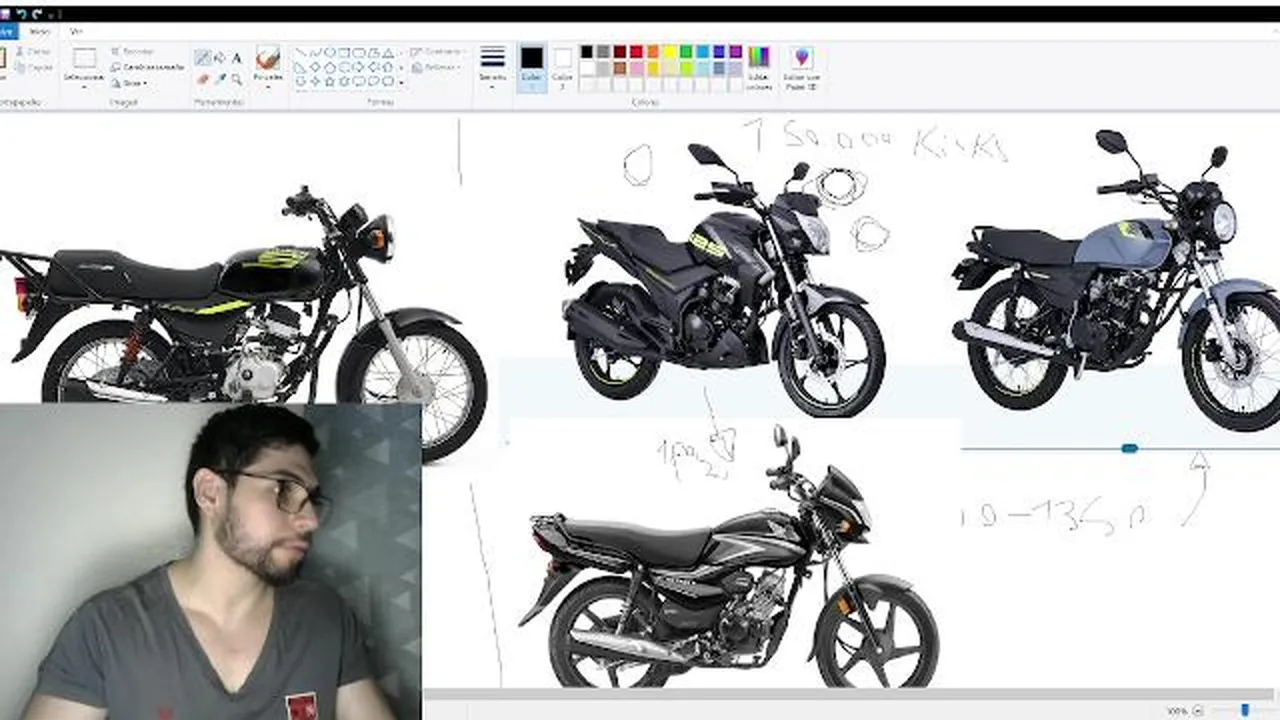Select the Five-point star shape
Image resolution: width=1280 pixels, height=720 pixels.
pyautogui.click(x=329, y=81)
